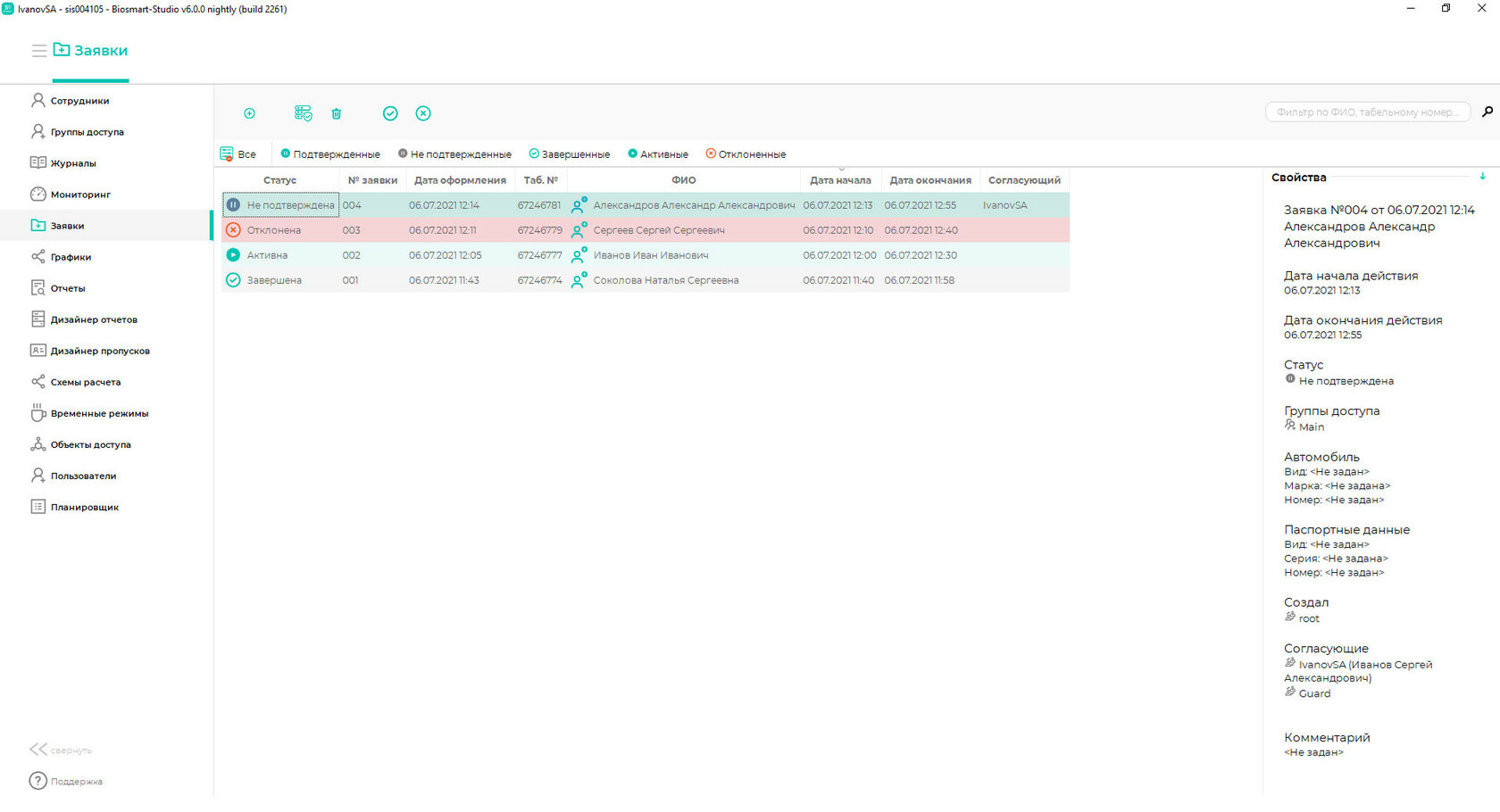
Task: Sort by Согласующий column header
Action: pos(1024,180)
